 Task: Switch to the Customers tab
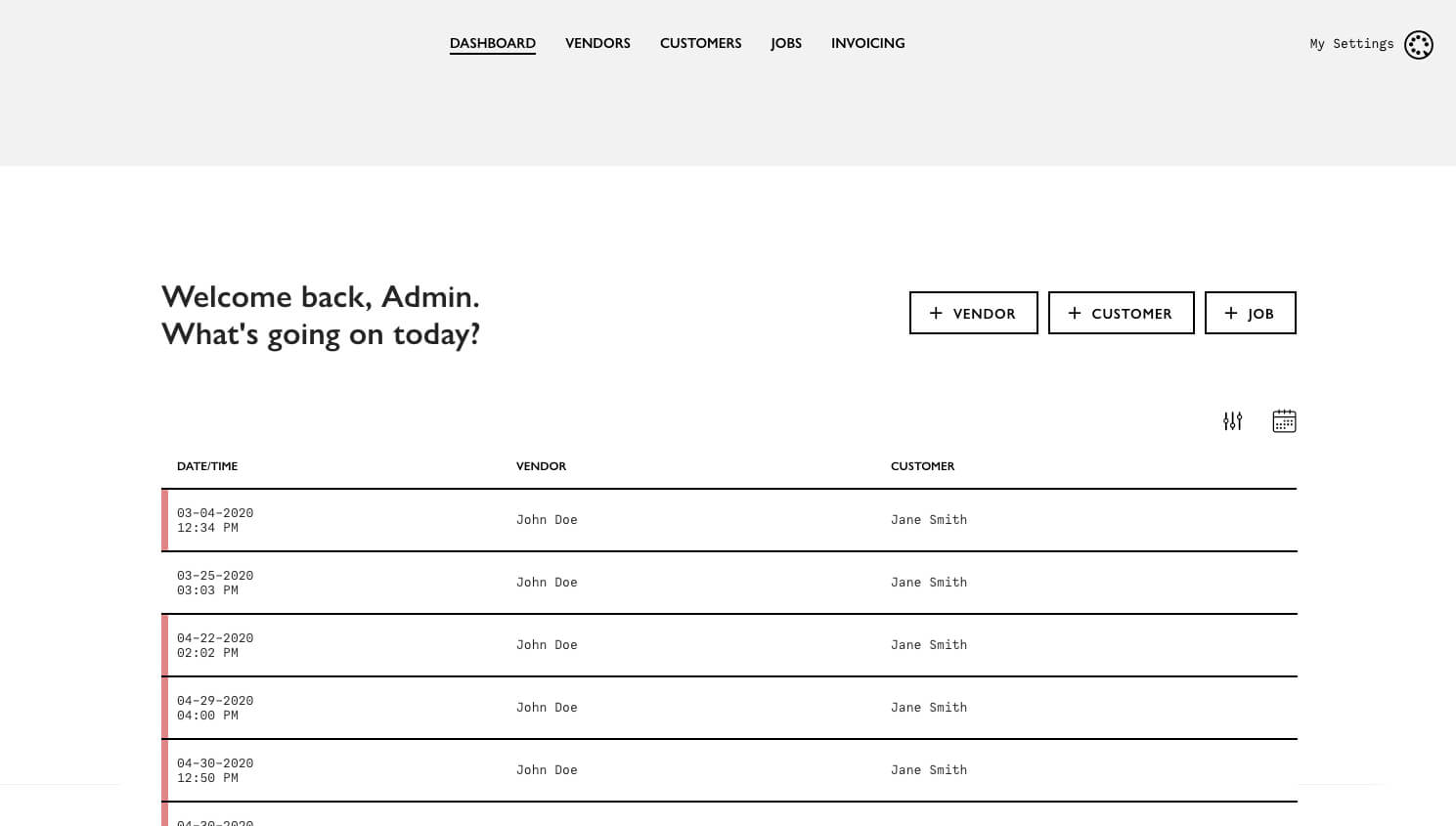point(701,43)
